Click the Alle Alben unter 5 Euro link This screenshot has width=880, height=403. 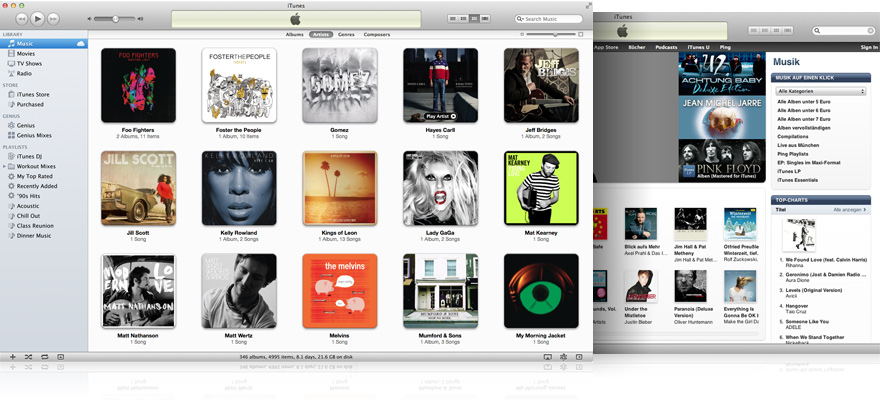pyautogui.click(x=804, y=102)
